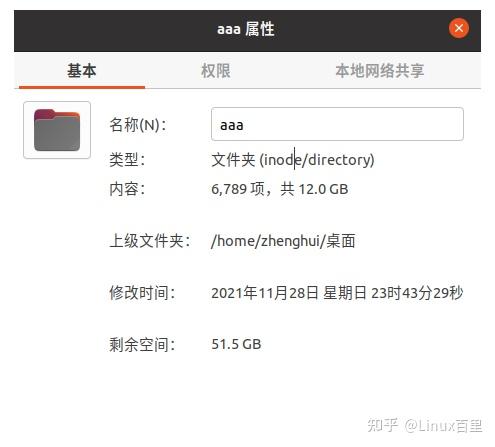
Task: Click the 名称(N) label
Action: 138,125
